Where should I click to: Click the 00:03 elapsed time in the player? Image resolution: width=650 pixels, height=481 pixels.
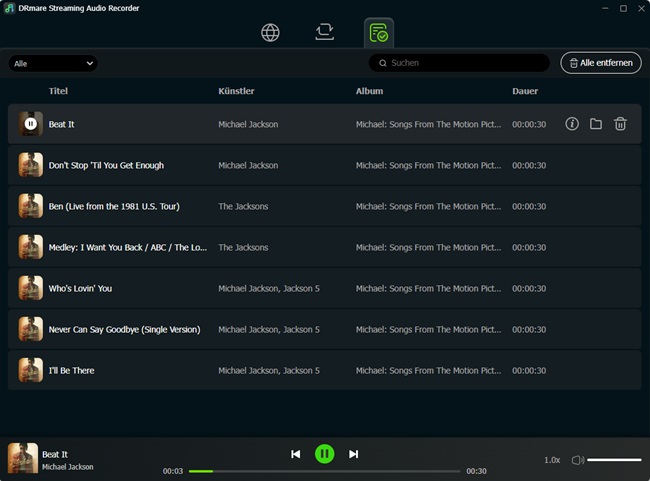tap(173, 471)
